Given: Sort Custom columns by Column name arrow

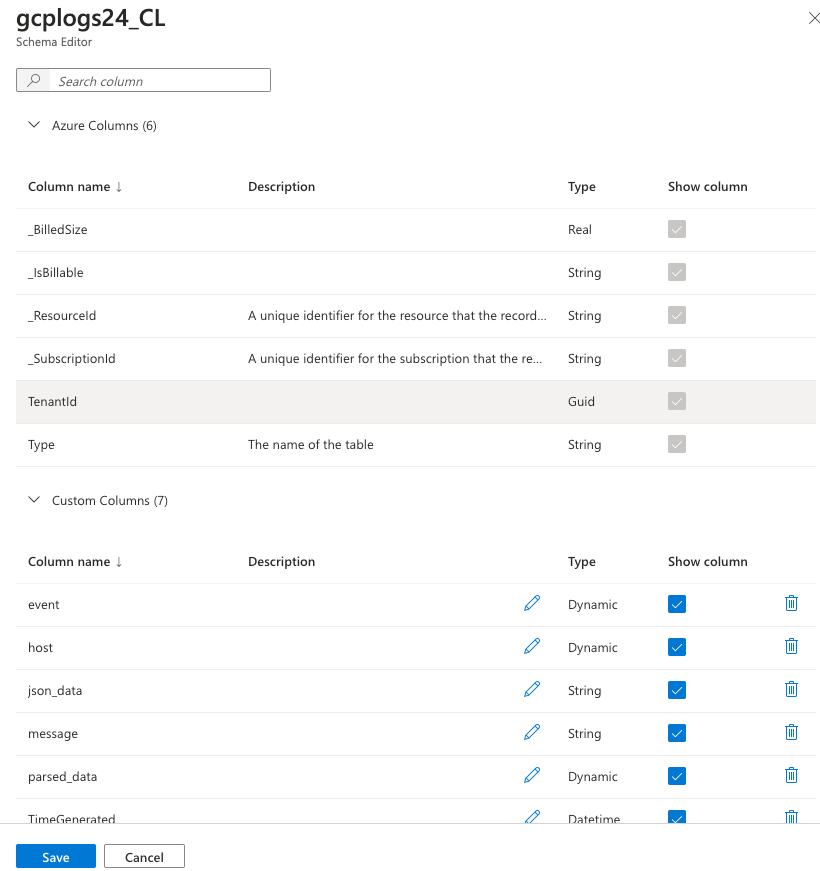Looking at the screenshot, I should [x=119, y=562].
